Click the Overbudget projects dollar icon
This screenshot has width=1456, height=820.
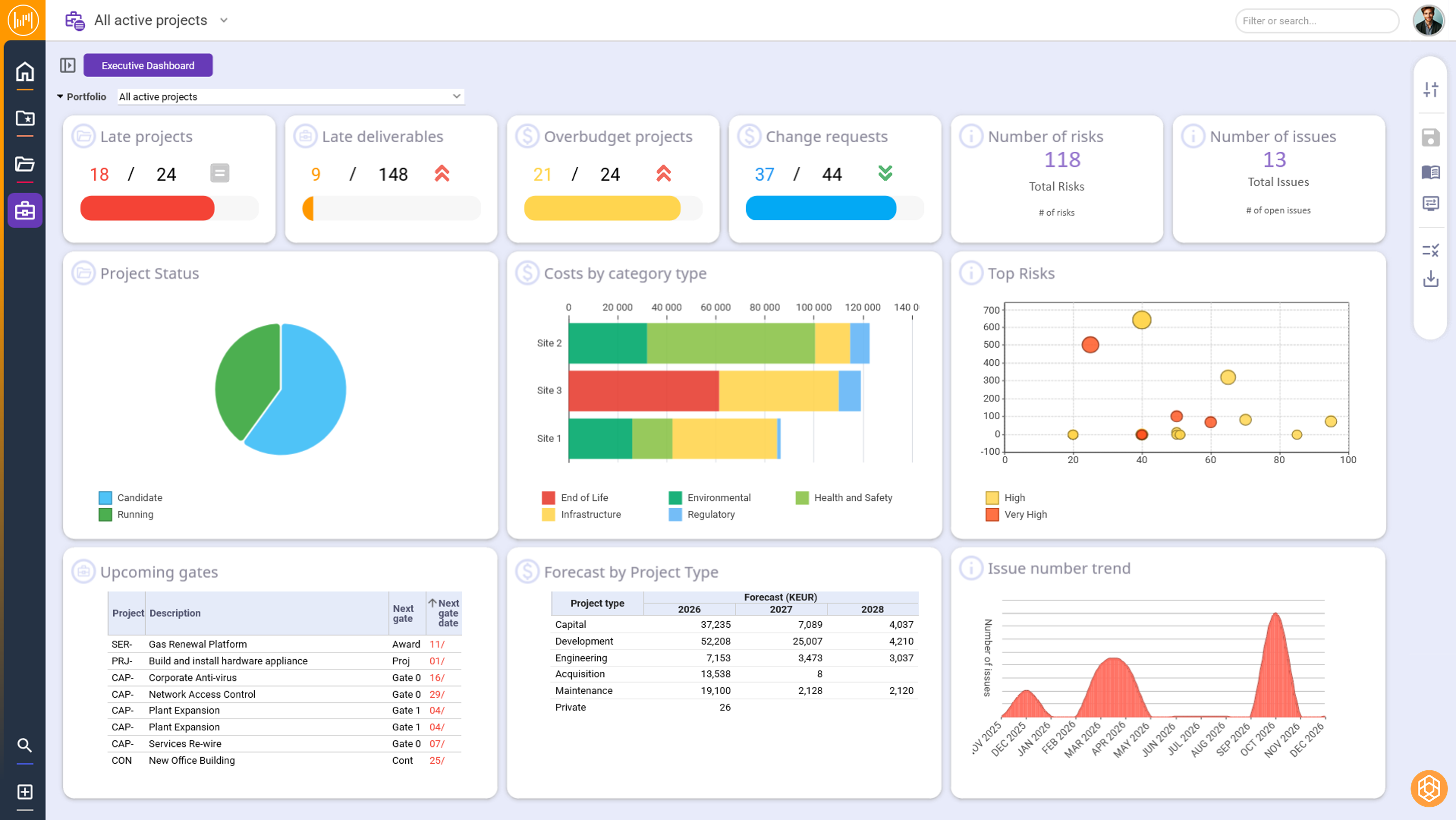tap(527, 136)
